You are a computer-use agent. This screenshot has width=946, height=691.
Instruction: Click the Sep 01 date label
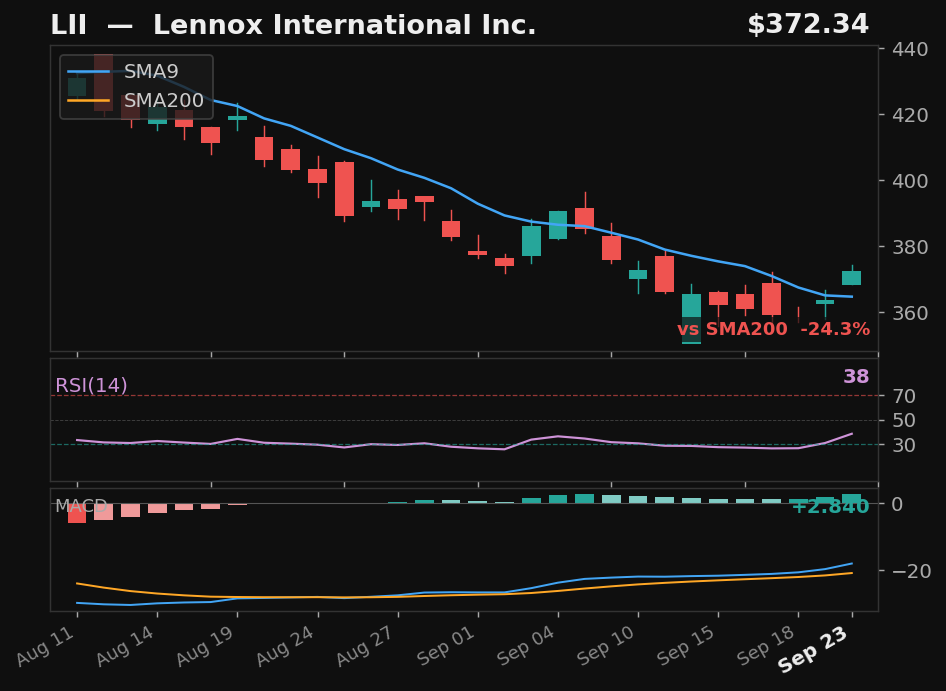coord(448,645)
